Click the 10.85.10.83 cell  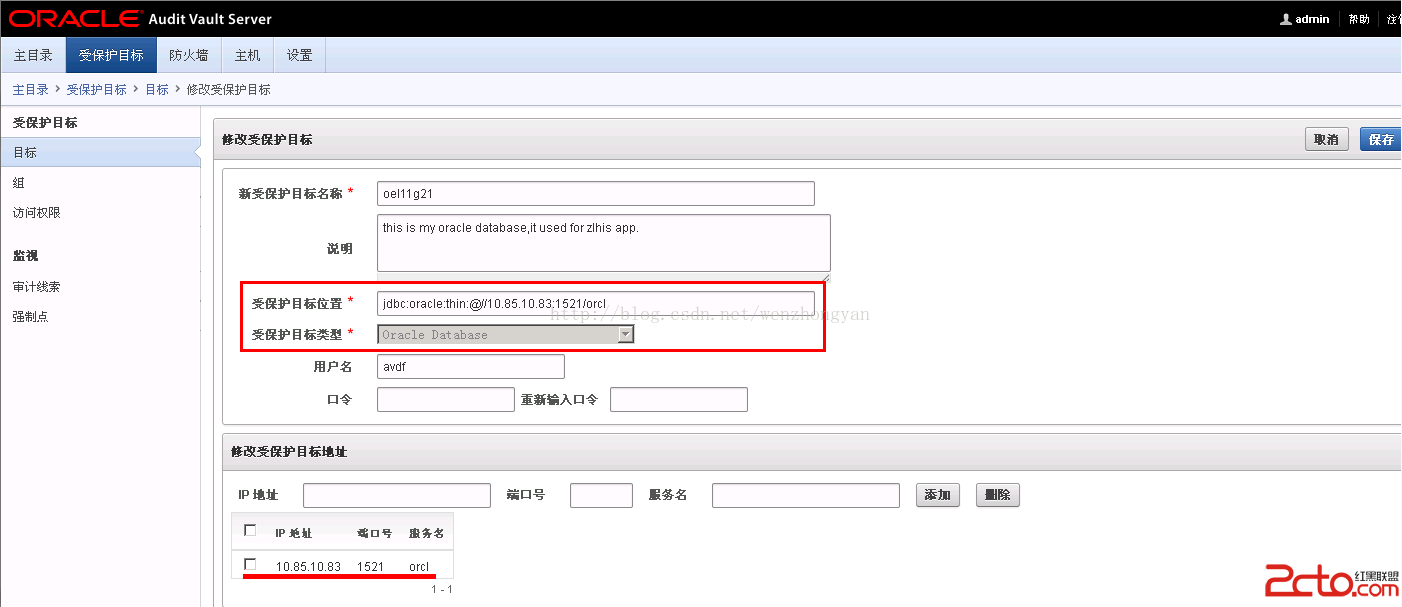click(x=308, y=567)
